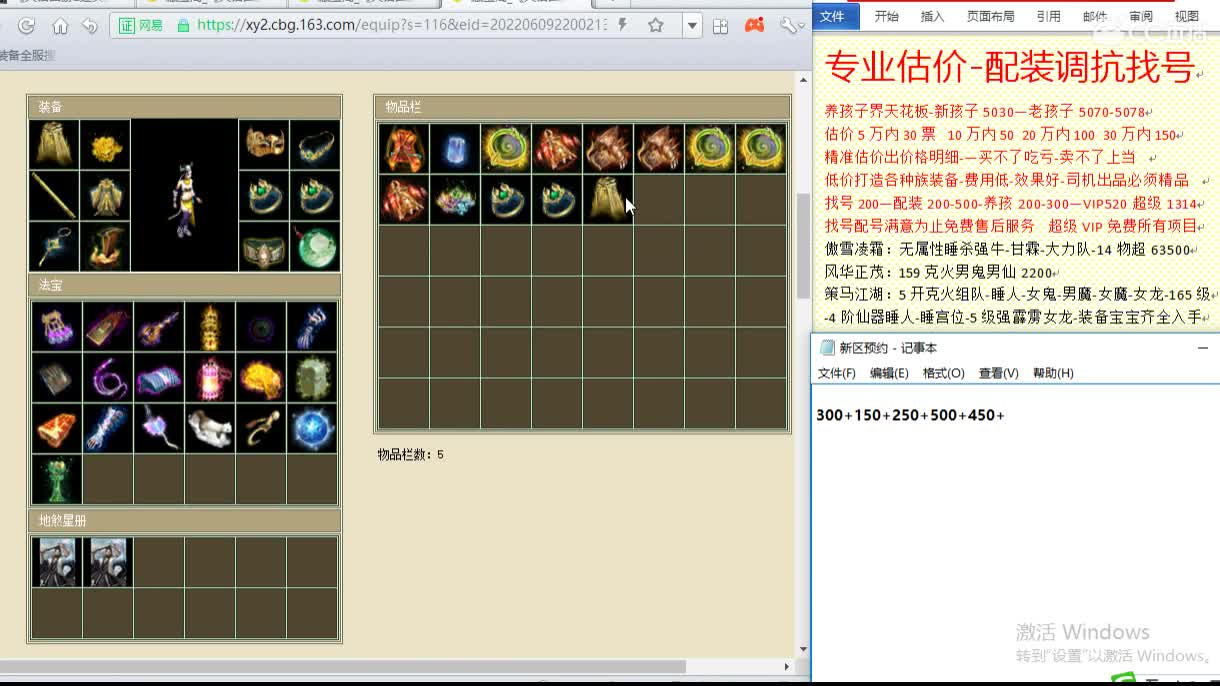Click the 物品栏 panel header
Image resolution: width=1220 pixels, height=686 pixels.
click(583, 107)
